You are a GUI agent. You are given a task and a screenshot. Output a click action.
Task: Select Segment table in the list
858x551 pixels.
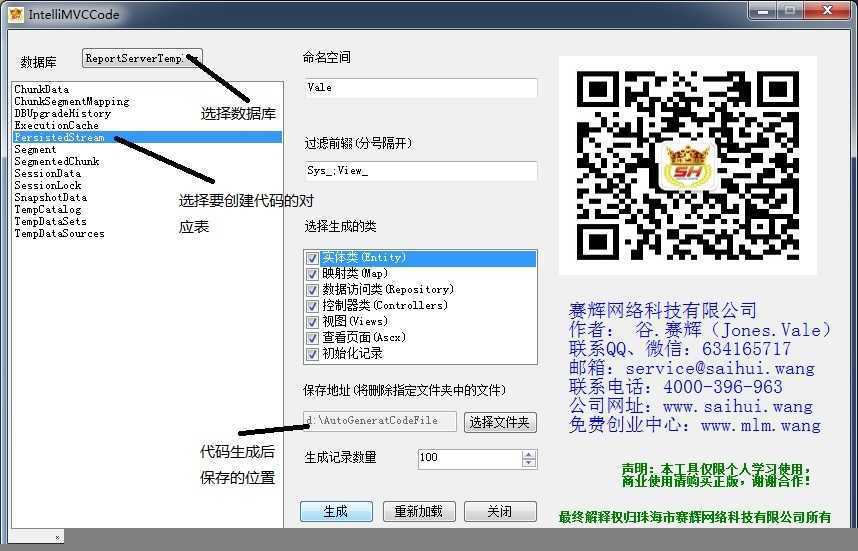coord(35,149)
